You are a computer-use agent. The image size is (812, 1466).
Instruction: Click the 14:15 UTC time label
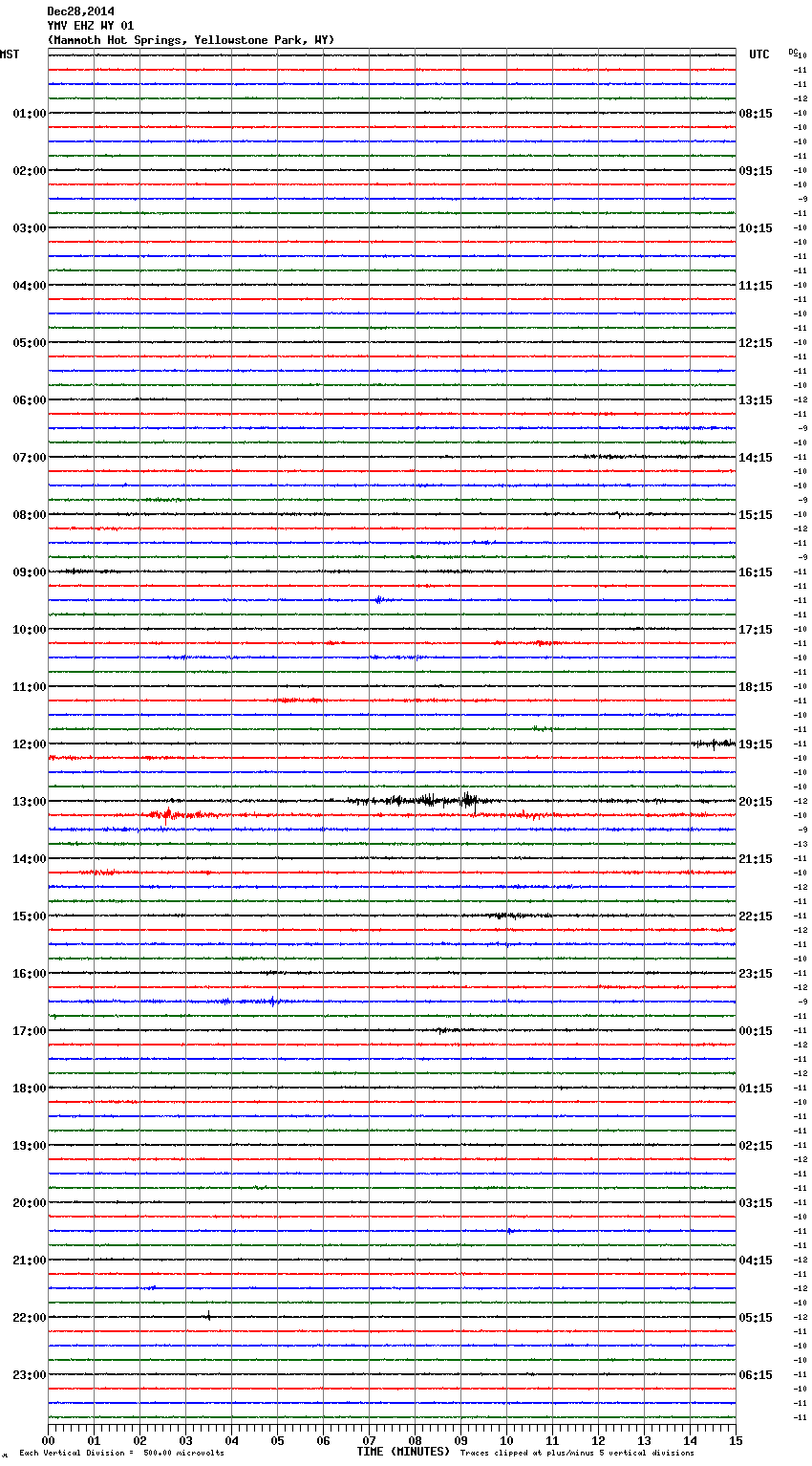pyautogui.click(x=756, y=458)
